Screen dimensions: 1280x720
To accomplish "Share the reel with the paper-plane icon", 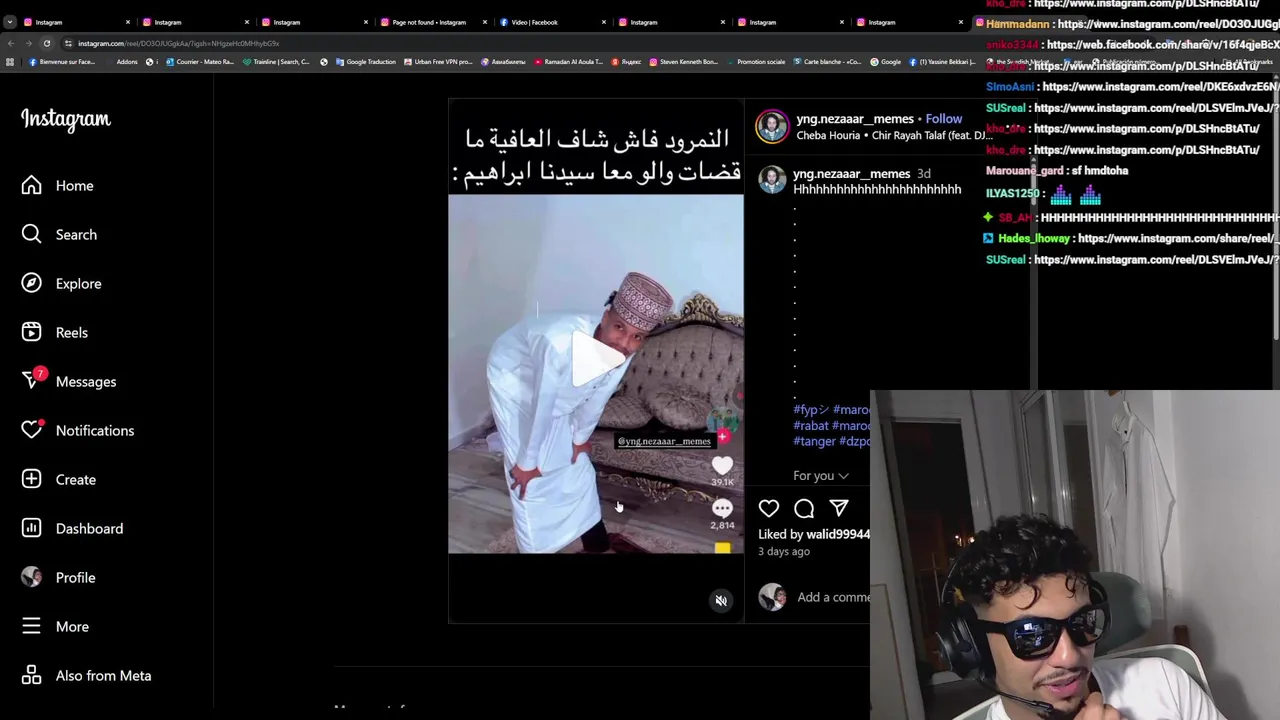I will coord(839,509).
